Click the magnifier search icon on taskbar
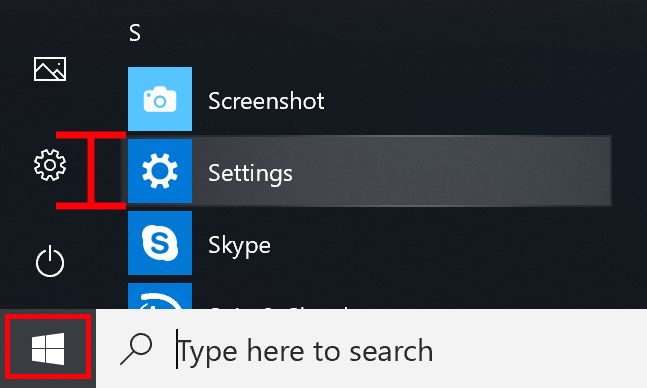 (x=136, y=349)
